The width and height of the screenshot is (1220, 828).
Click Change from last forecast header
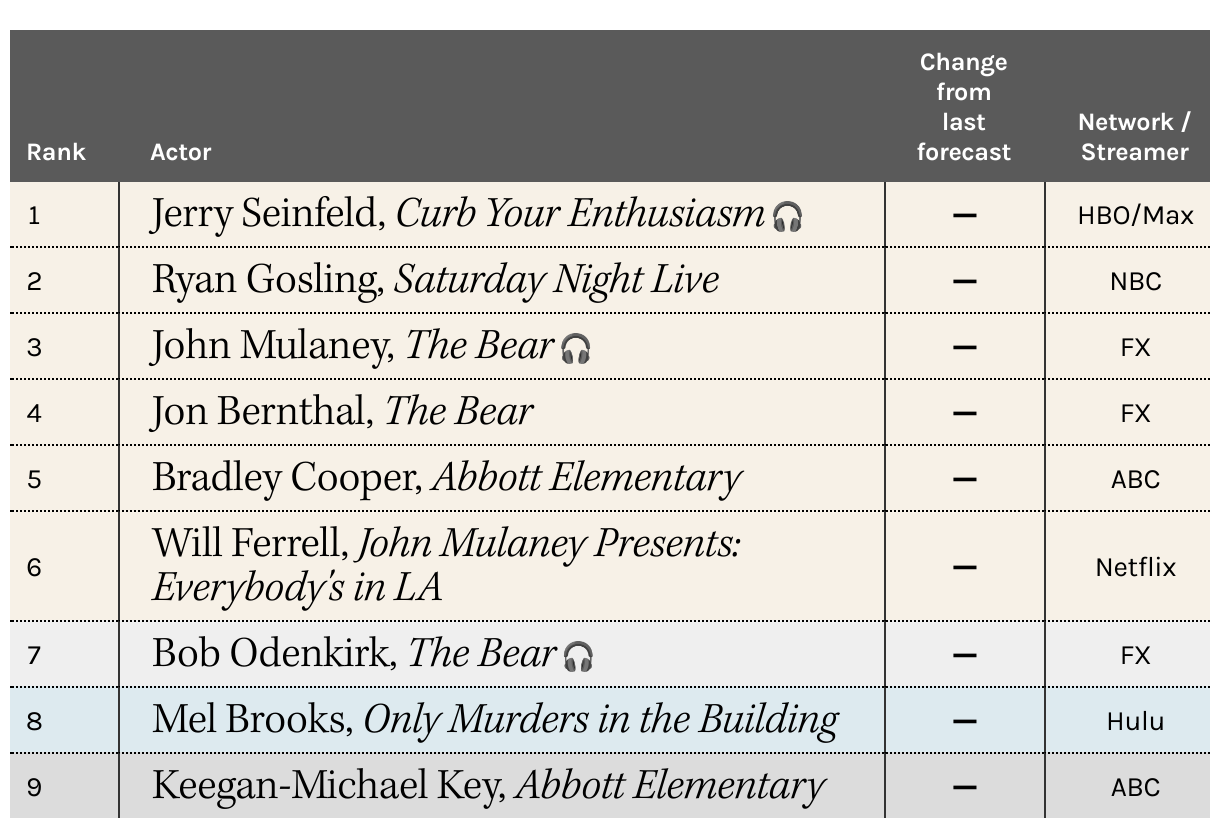(x=964, y=107)
